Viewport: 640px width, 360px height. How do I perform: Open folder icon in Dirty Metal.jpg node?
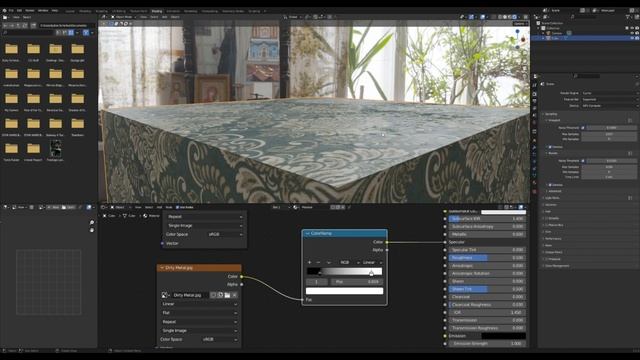point(227,295)
